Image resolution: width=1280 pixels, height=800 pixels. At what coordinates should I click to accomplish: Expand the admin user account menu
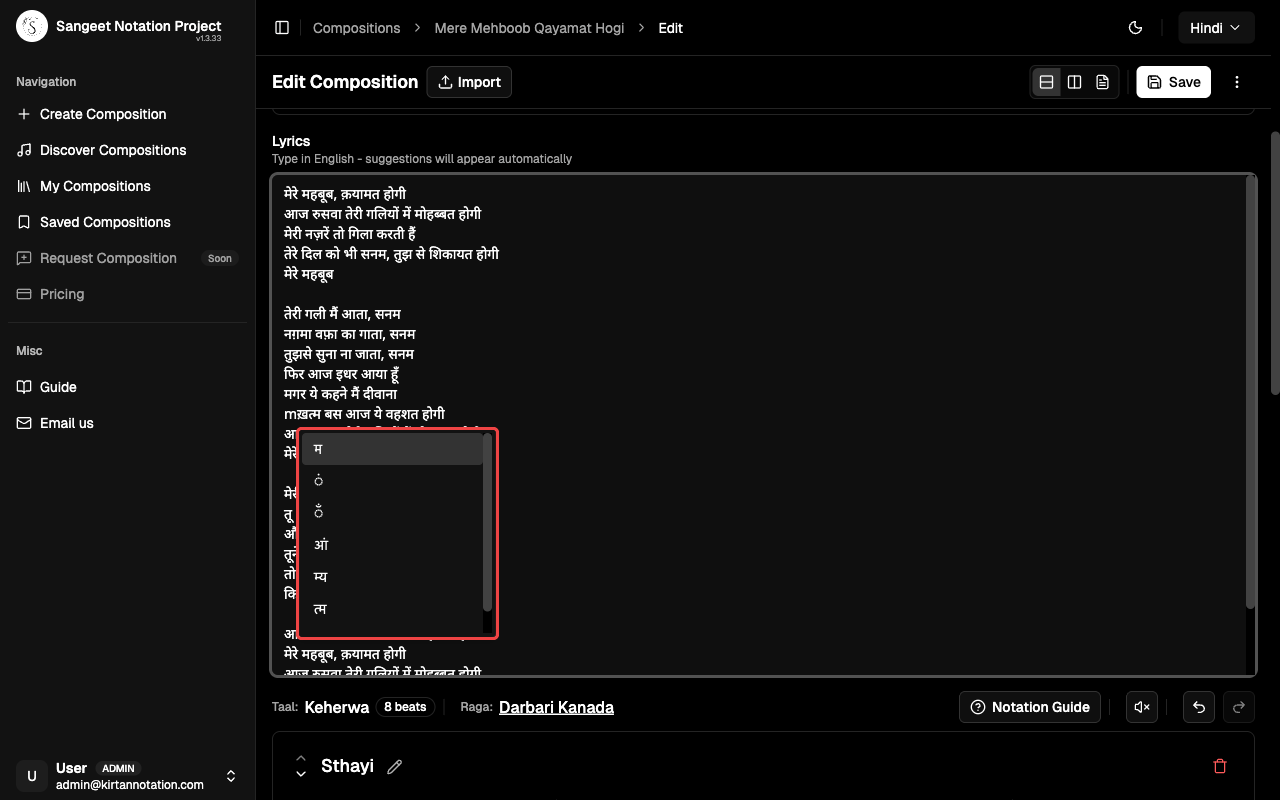[230, 775]
